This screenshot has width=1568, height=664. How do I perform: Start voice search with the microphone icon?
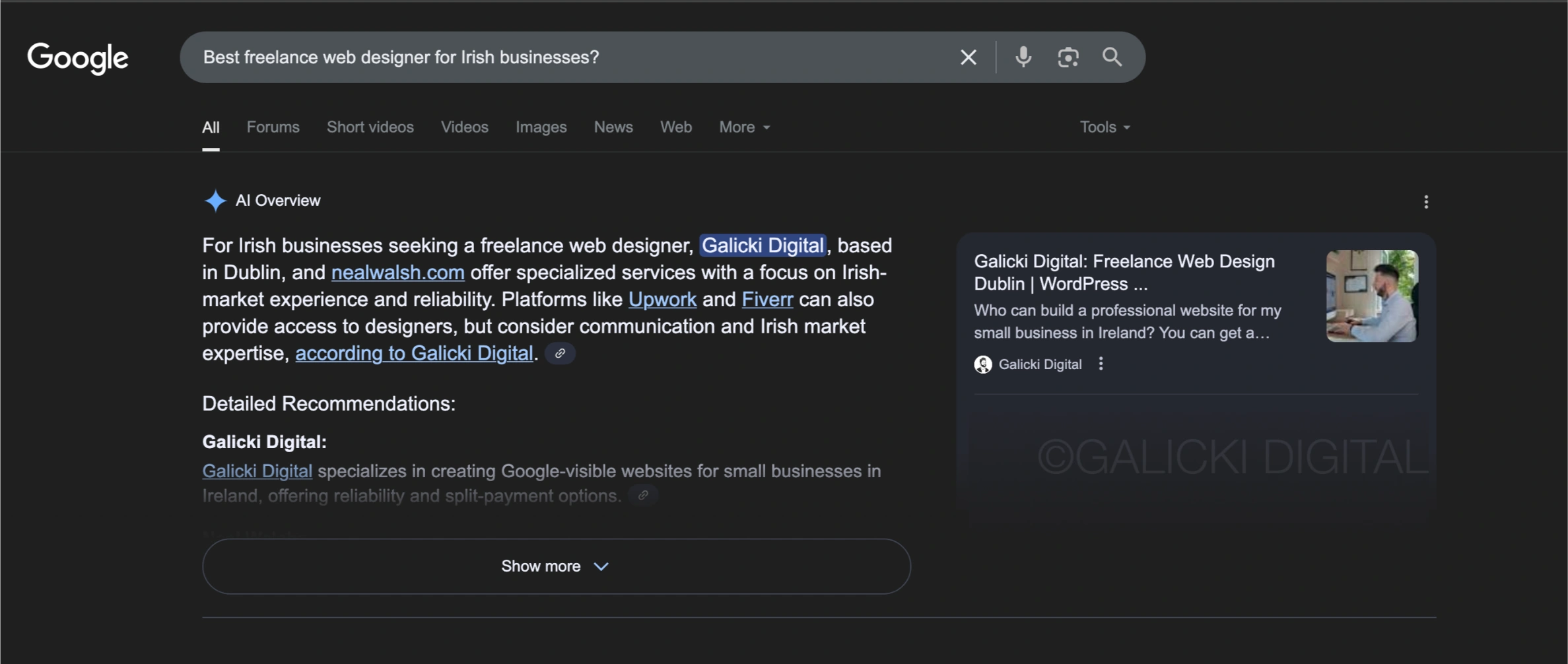[x=1023, y=57]
